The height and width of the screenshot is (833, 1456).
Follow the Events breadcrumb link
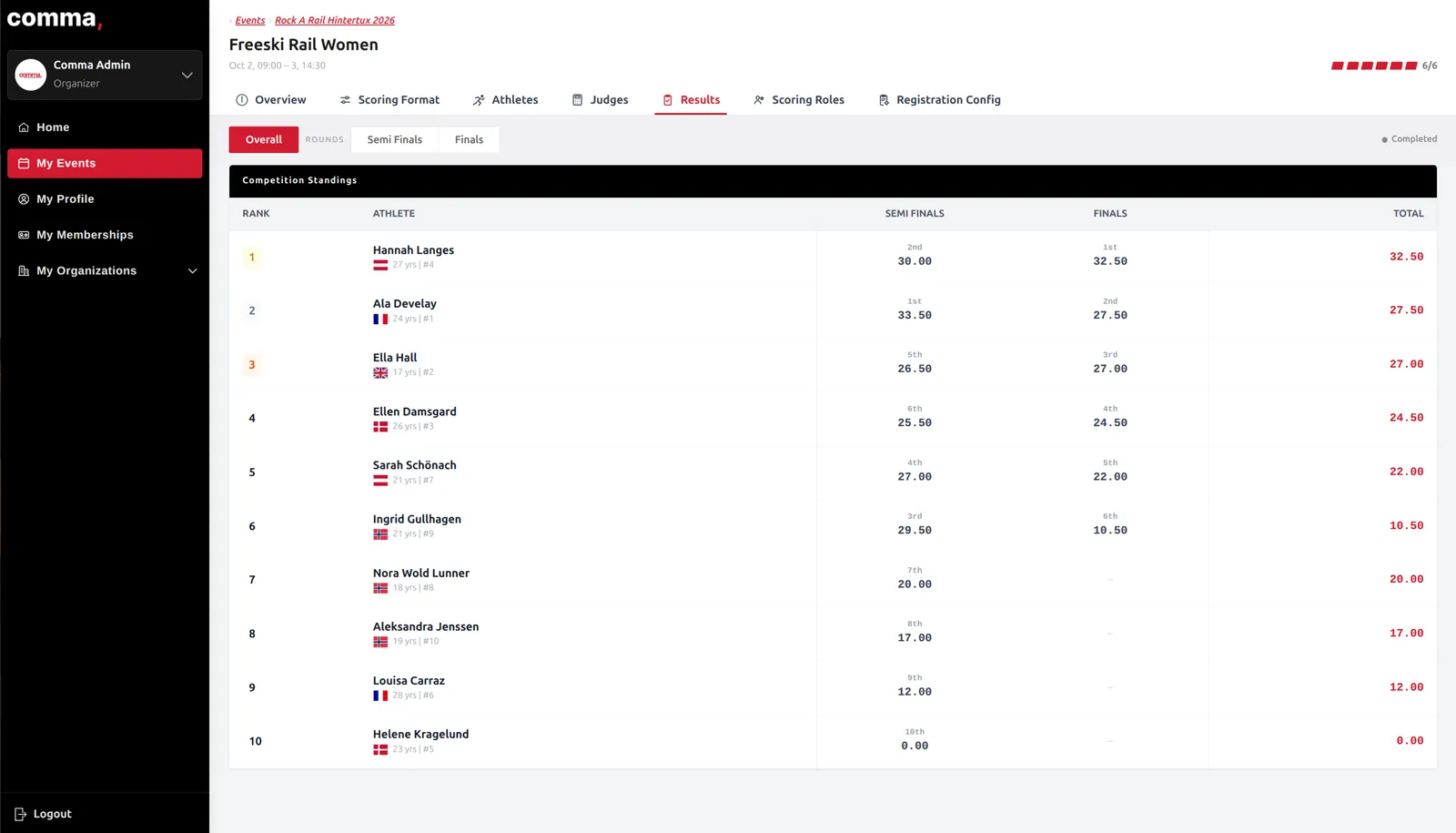click(250, 20)
